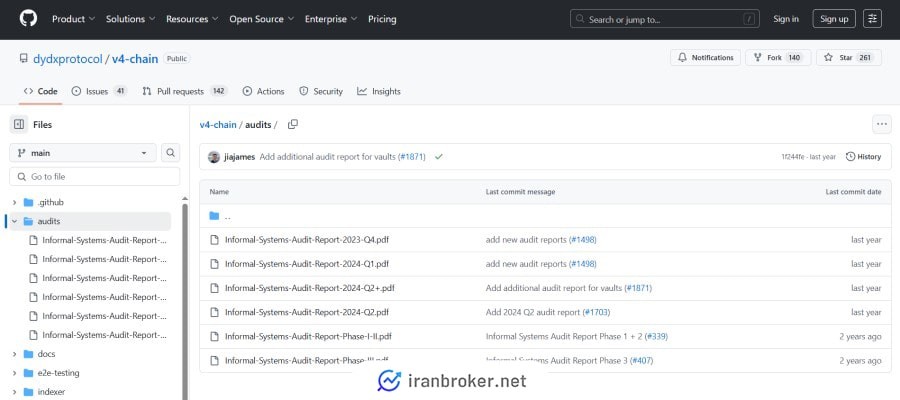This screenshot has height=400, width=900.
Task: Fork the repository
Action: point(778,58)
